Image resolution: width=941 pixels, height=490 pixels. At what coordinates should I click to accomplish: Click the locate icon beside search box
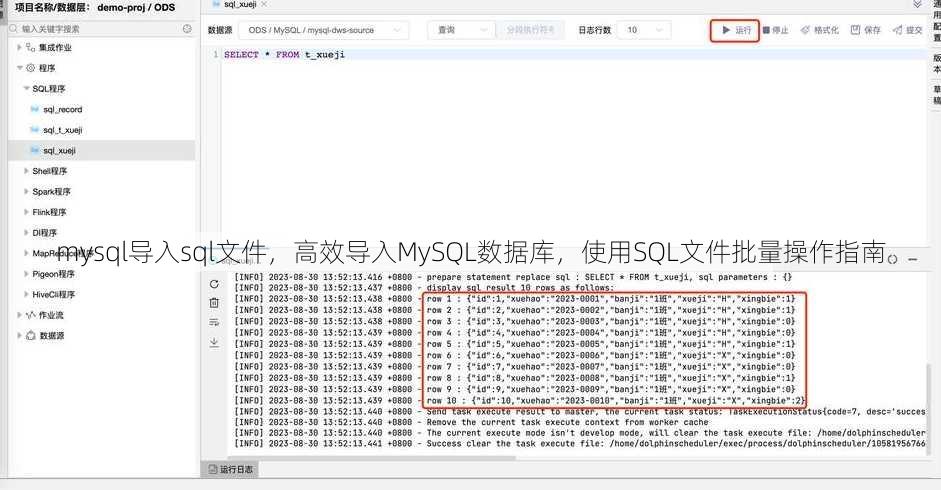pyautogui.click(x=187, y=29)
